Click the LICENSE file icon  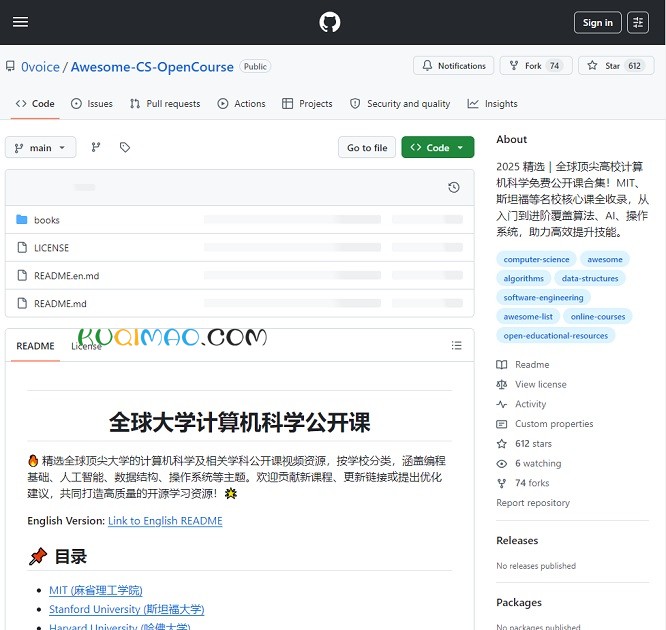click(22, 247)
